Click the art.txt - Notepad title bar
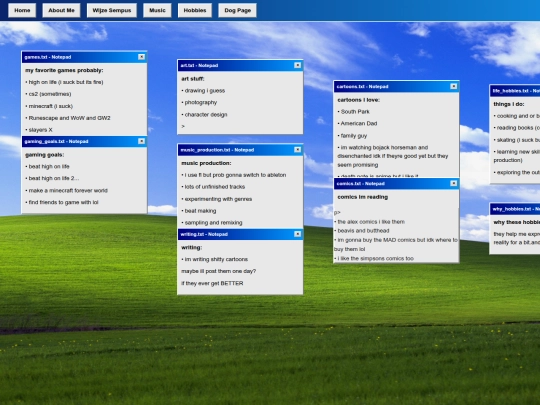The height and width of the screenshot is (405, 540). tap(240, 65)
